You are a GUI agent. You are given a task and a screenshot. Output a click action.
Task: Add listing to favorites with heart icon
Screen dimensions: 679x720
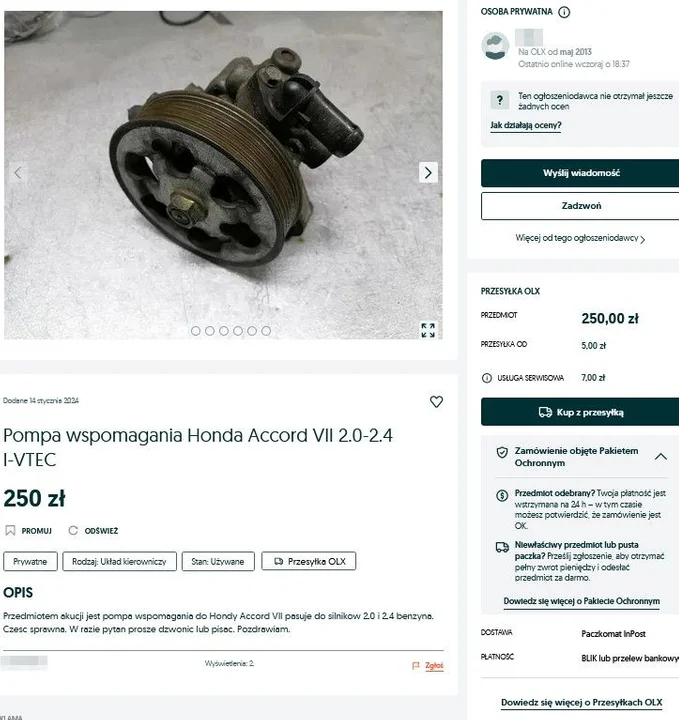point(436,402)
